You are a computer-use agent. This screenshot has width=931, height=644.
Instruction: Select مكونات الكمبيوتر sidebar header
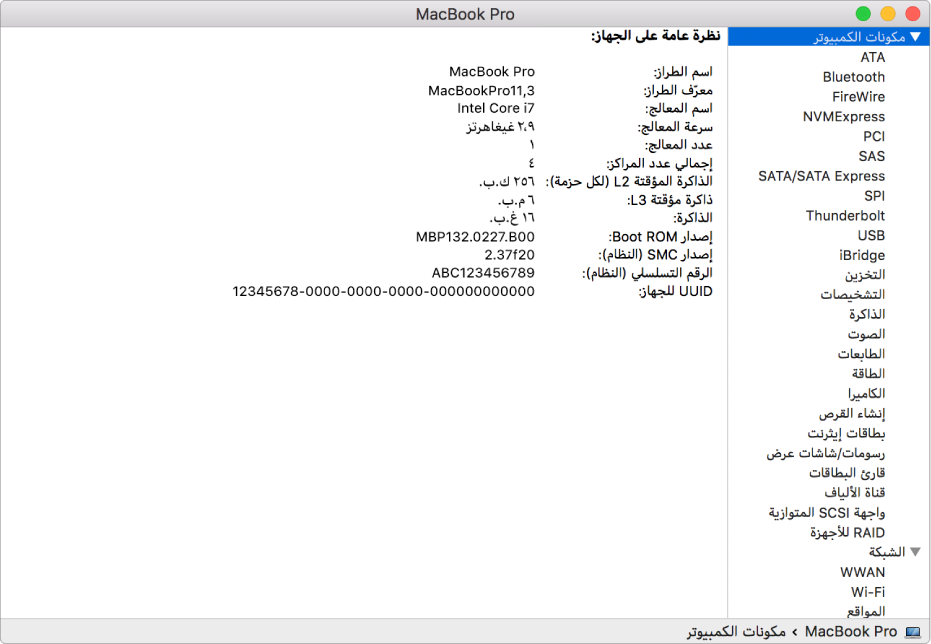coord(829,37)
